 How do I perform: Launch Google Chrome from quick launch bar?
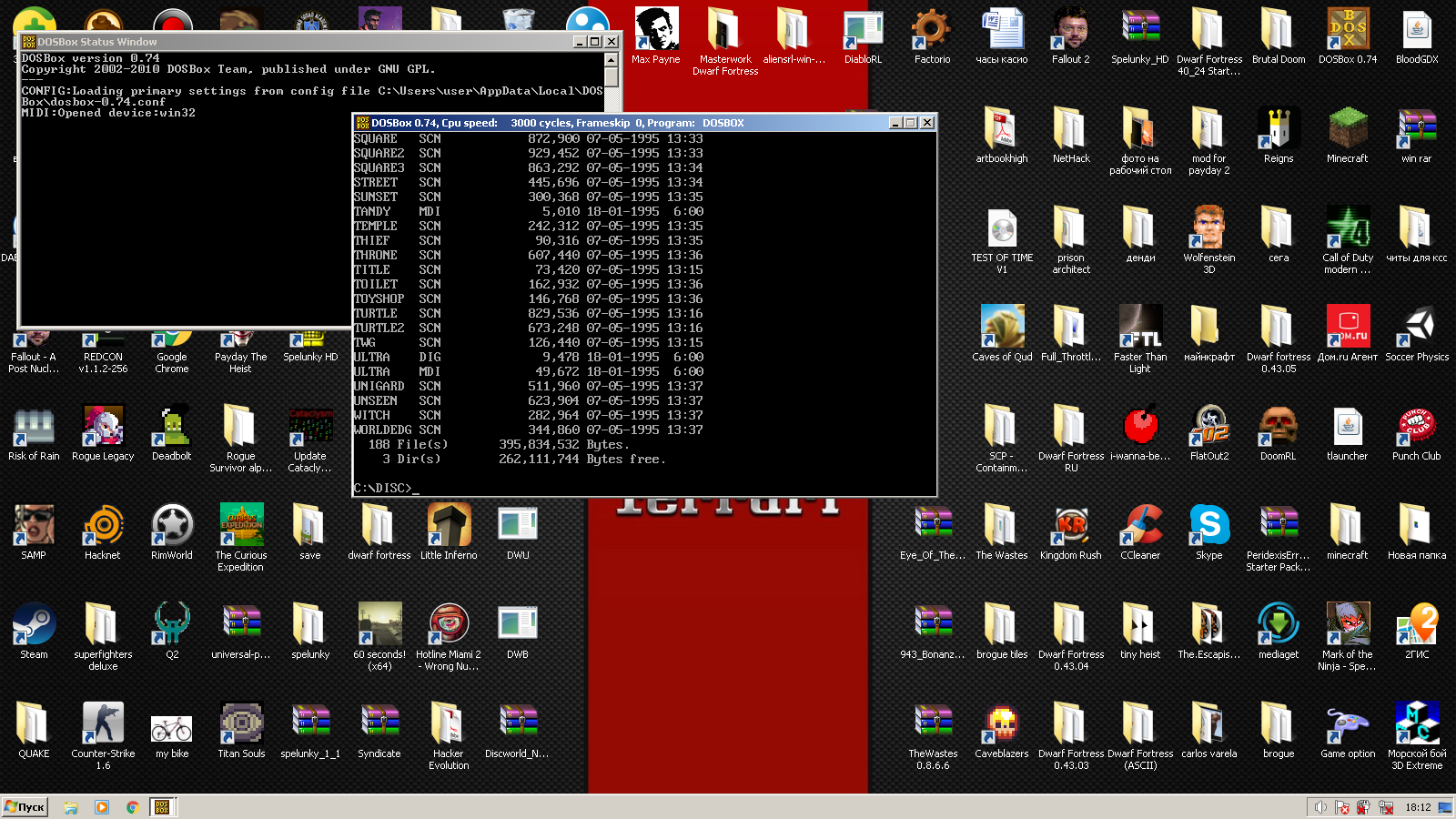[x=133, y=807]
